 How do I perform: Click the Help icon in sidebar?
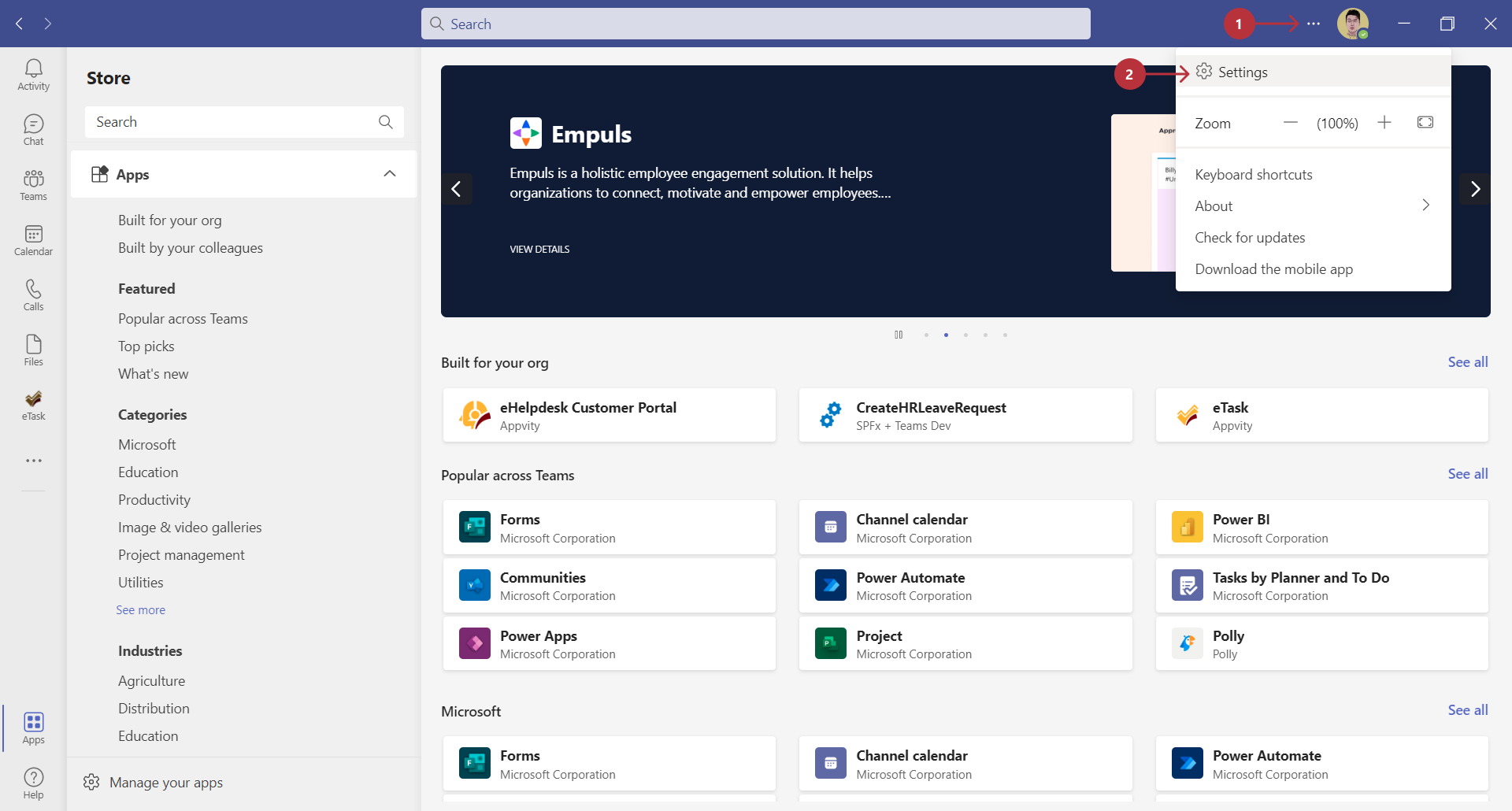pos(33,783)
